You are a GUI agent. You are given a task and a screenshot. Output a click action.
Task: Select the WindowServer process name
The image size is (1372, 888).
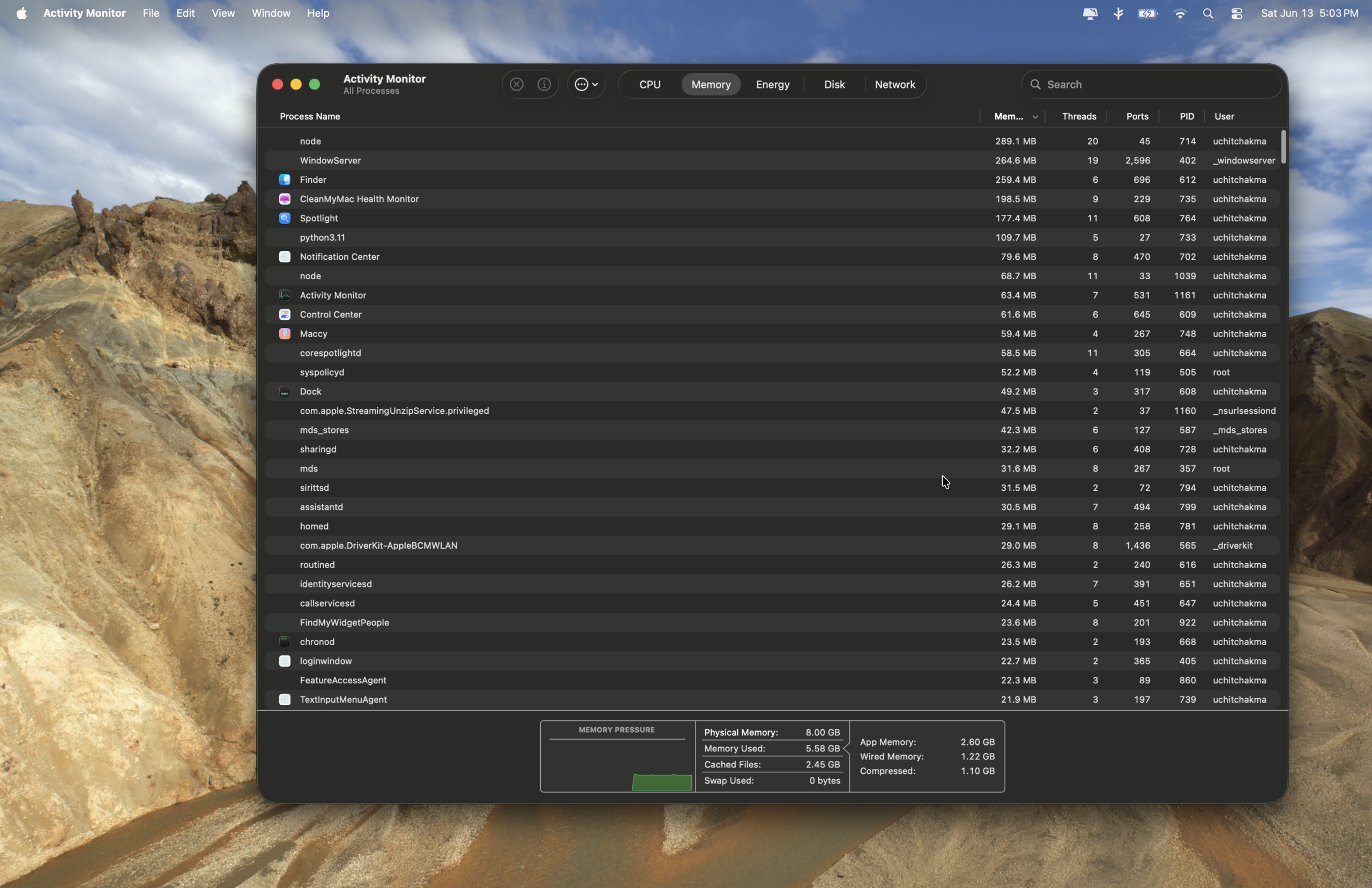[x=330, y=160]
